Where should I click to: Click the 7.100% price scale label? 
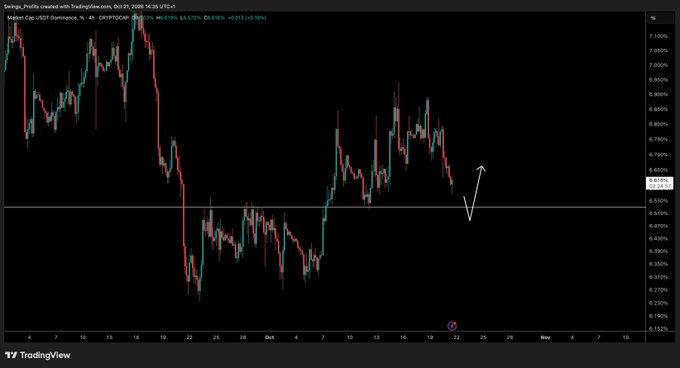[658, 36]
